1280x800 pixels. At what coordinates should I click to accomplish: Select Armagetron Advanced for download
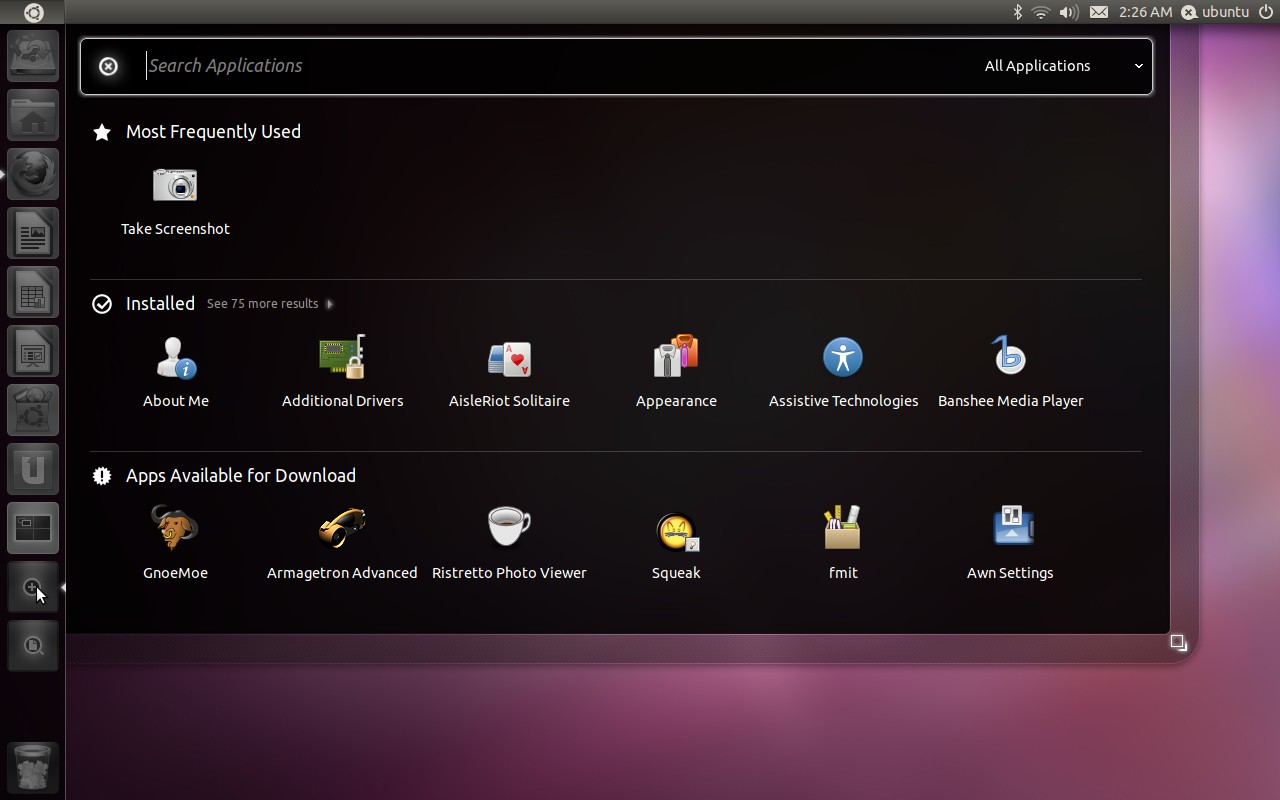point(342,544)
